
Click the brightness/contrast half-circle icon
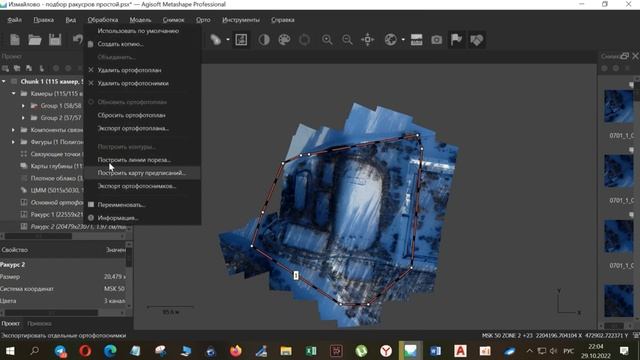(x=264, y=40)
